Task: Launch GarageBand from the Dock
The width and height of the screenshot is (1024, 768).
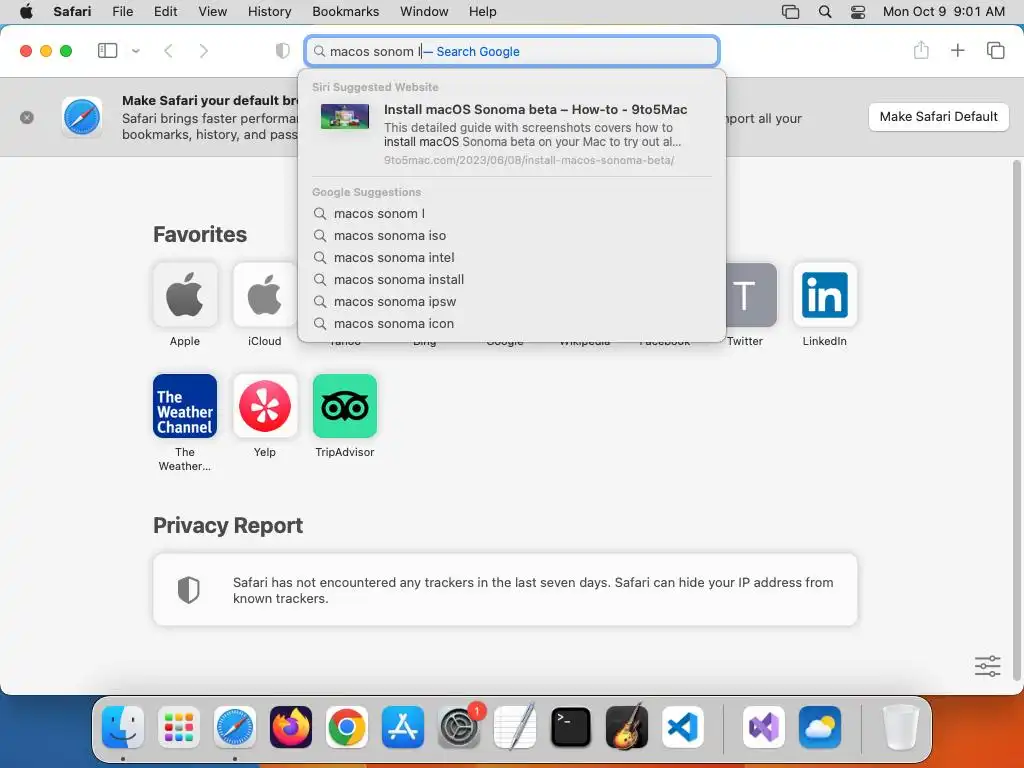Action: 627,727
